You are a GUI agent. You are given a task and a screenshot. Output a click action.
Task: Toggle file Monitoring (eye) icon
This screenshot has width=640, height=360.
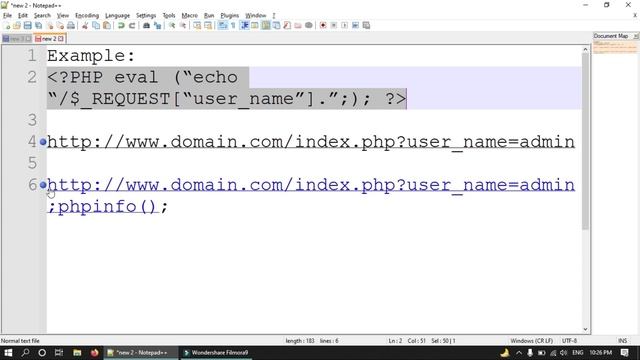pyautogui.click(x=309, y=25)
